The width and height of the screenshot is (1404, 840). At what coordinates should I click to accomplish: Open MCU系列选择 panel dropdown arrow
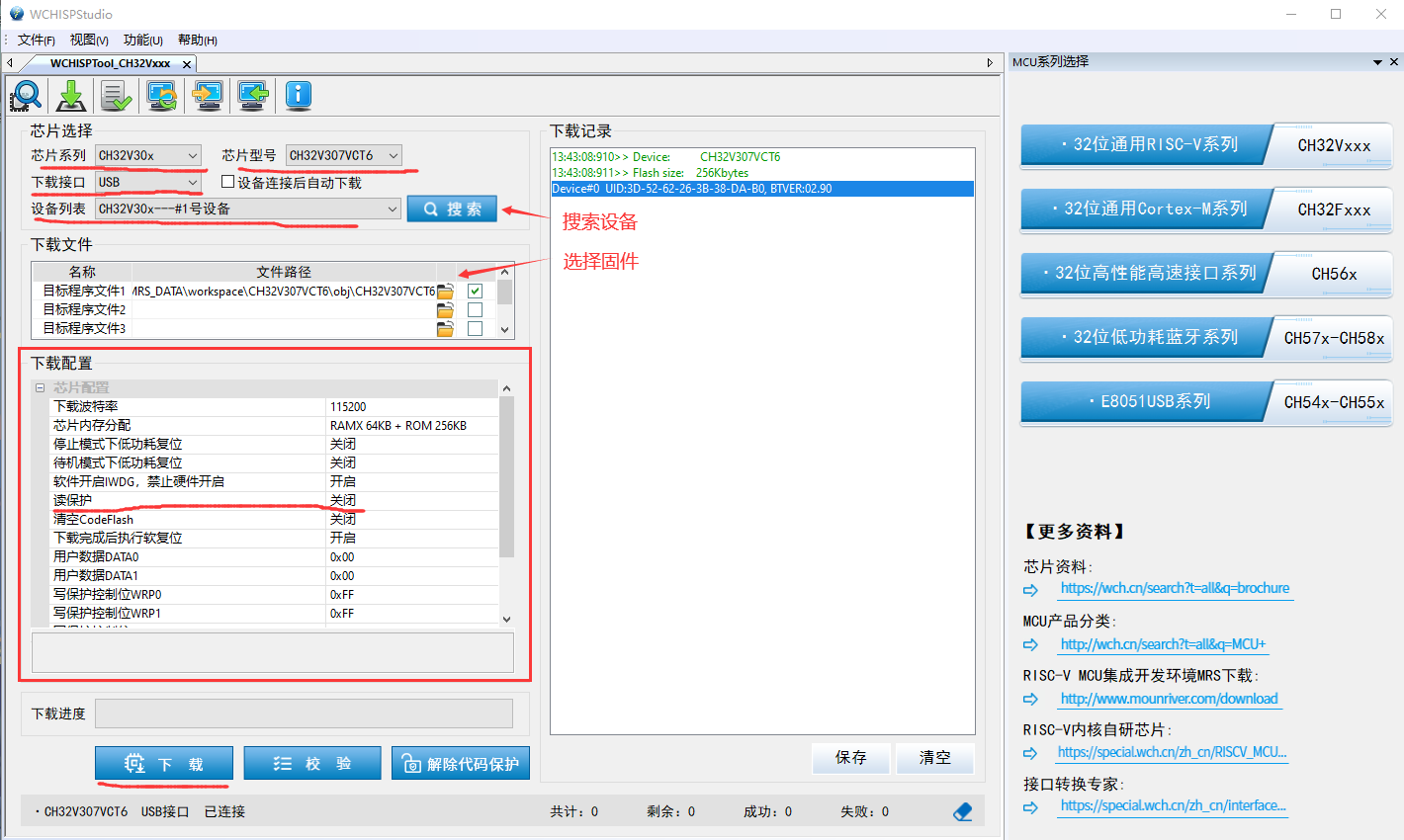[1377, 62]
